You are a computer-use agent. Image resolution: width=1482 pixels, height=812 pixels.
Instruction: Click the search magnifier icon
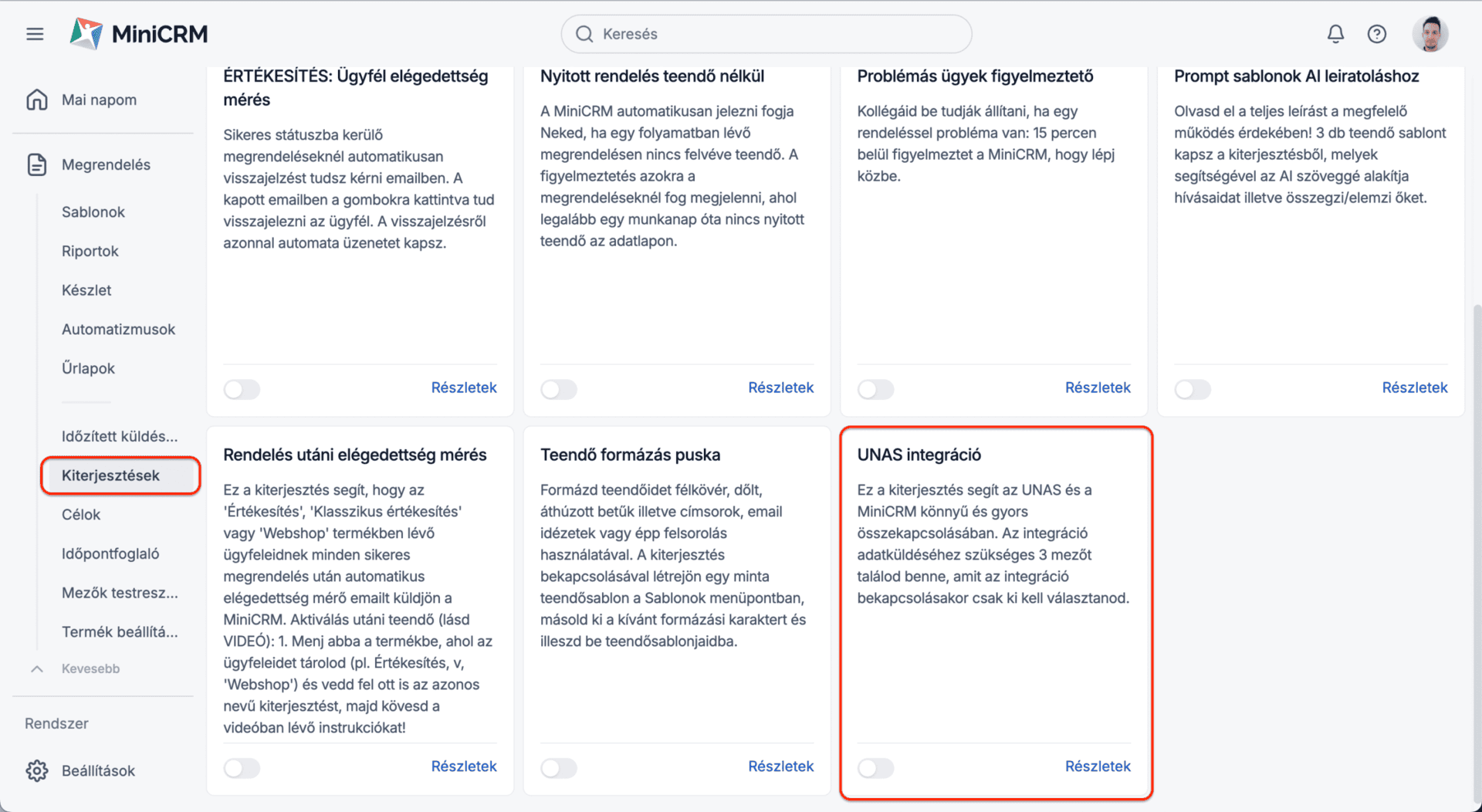[x=584, y=34]
